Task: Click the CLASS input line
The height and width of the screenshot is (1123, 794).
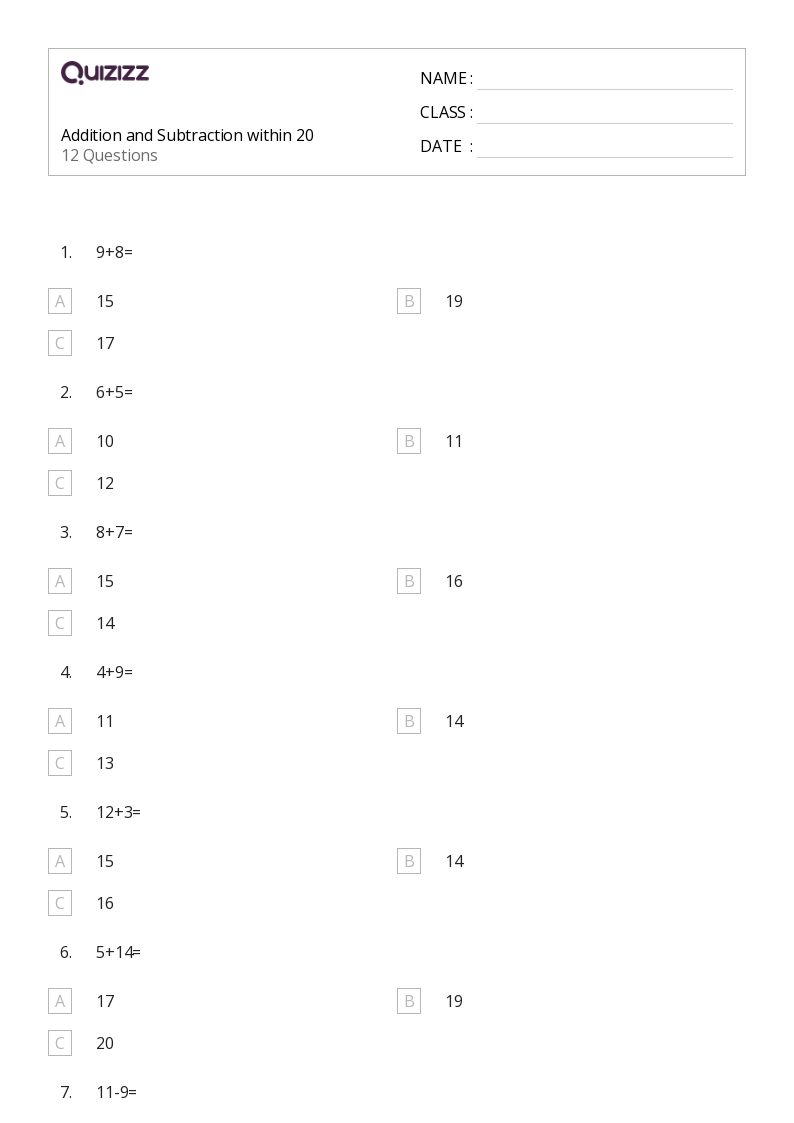Action: pos(604,113)
